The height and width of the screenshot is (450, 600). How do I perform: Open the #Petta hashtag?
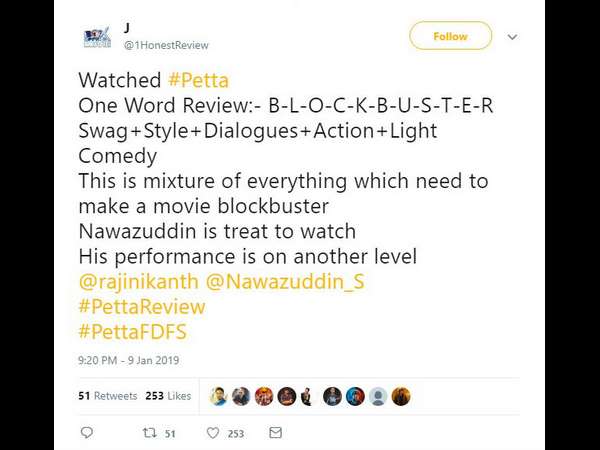tap(198, 80)
